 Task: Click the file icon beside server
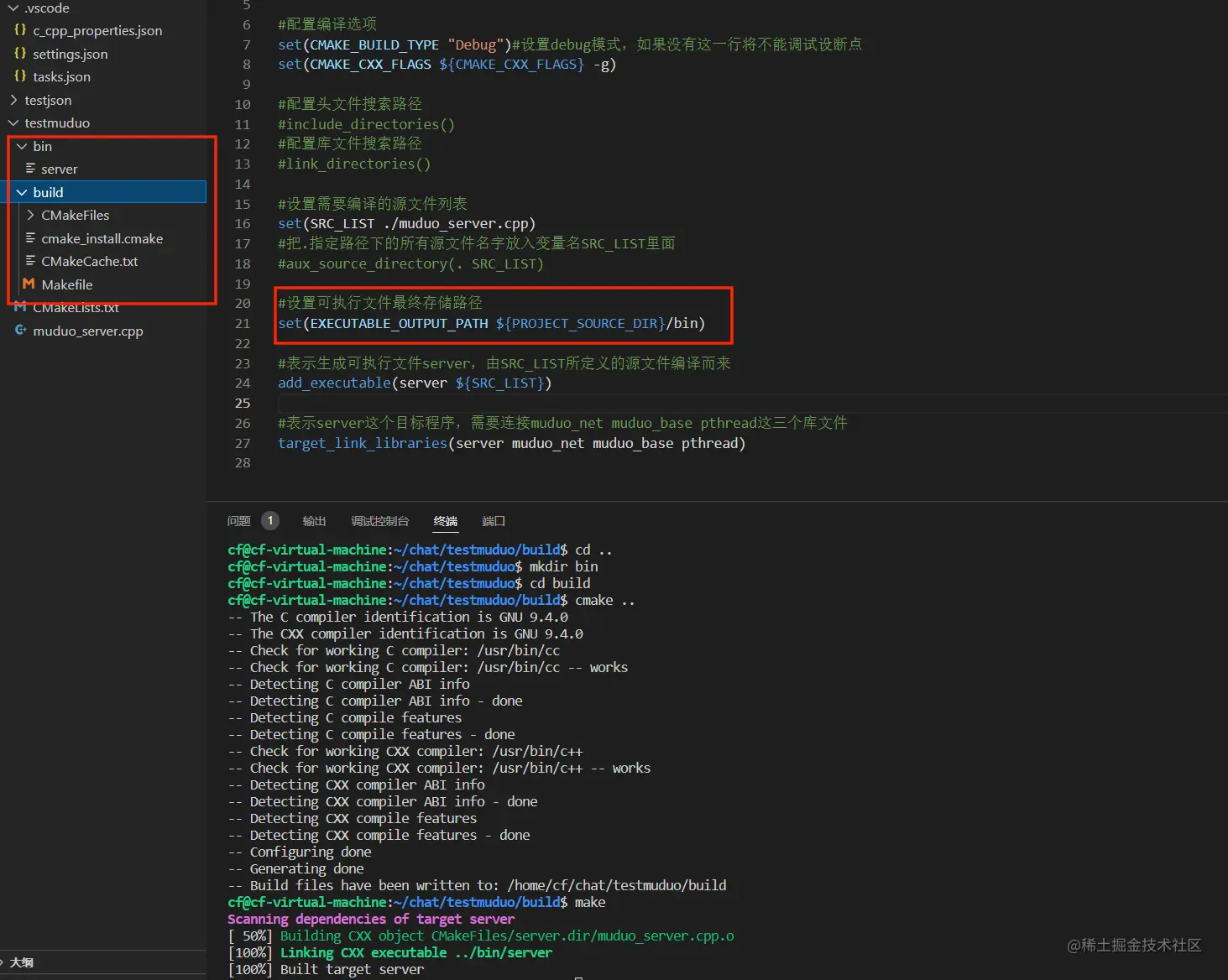[30, 169]
